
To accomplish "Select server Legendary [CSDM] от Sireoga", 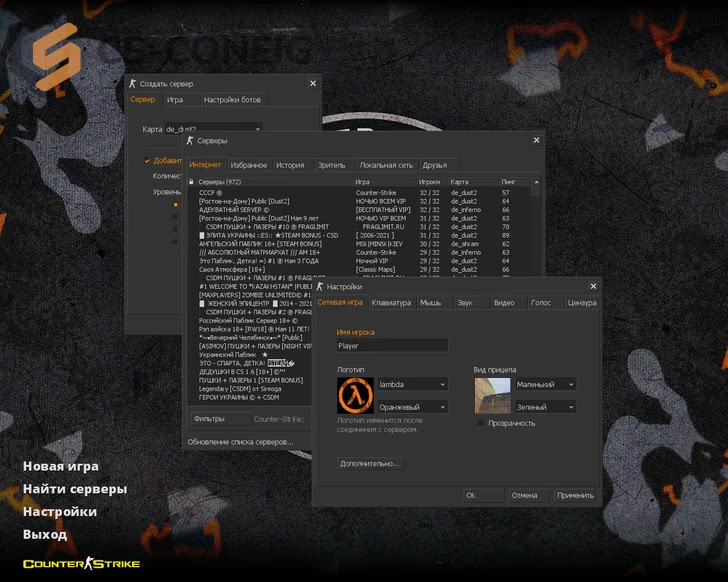I will [251, 388].
